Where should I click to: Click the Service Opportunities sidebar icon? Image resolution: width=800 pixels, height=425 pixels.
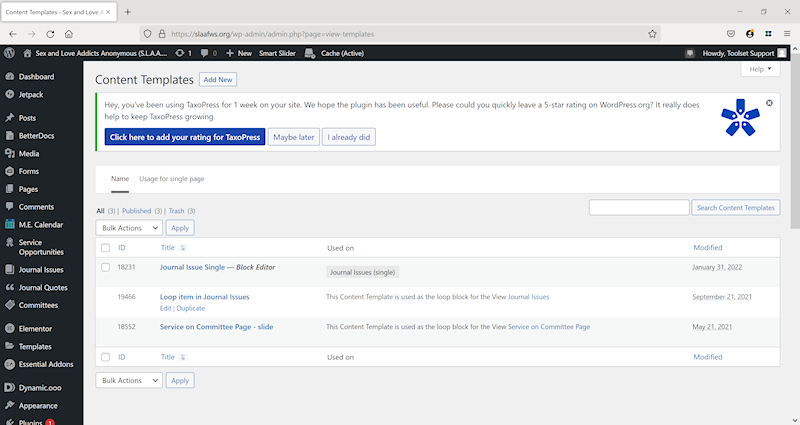(10, 243)
